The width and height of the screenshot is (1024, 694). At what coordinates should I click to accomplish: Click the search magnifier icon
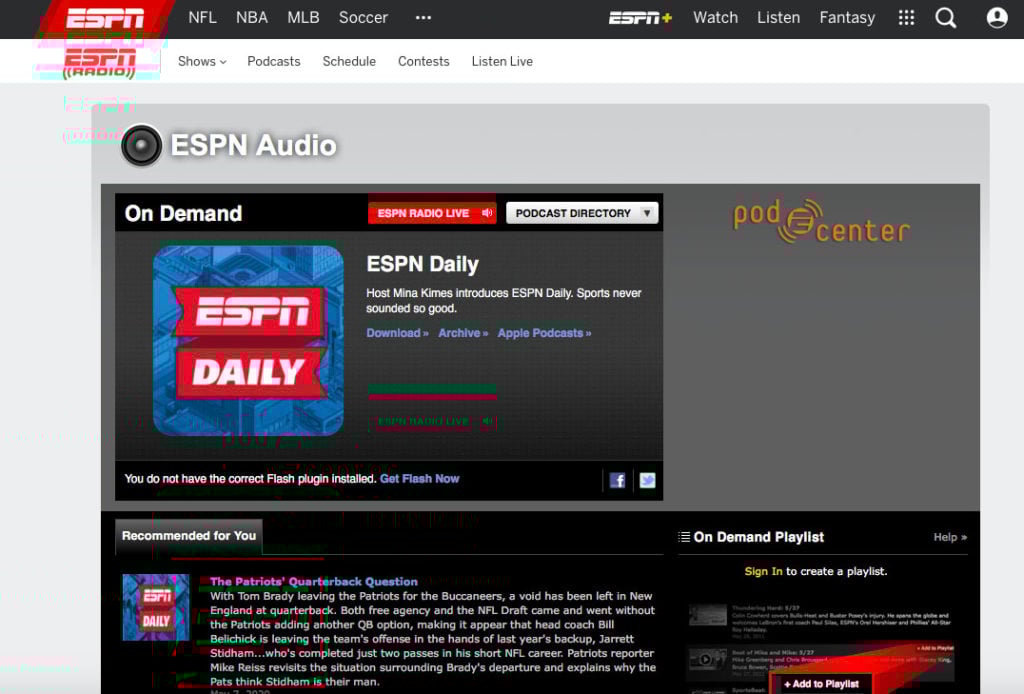click(946, 18)
